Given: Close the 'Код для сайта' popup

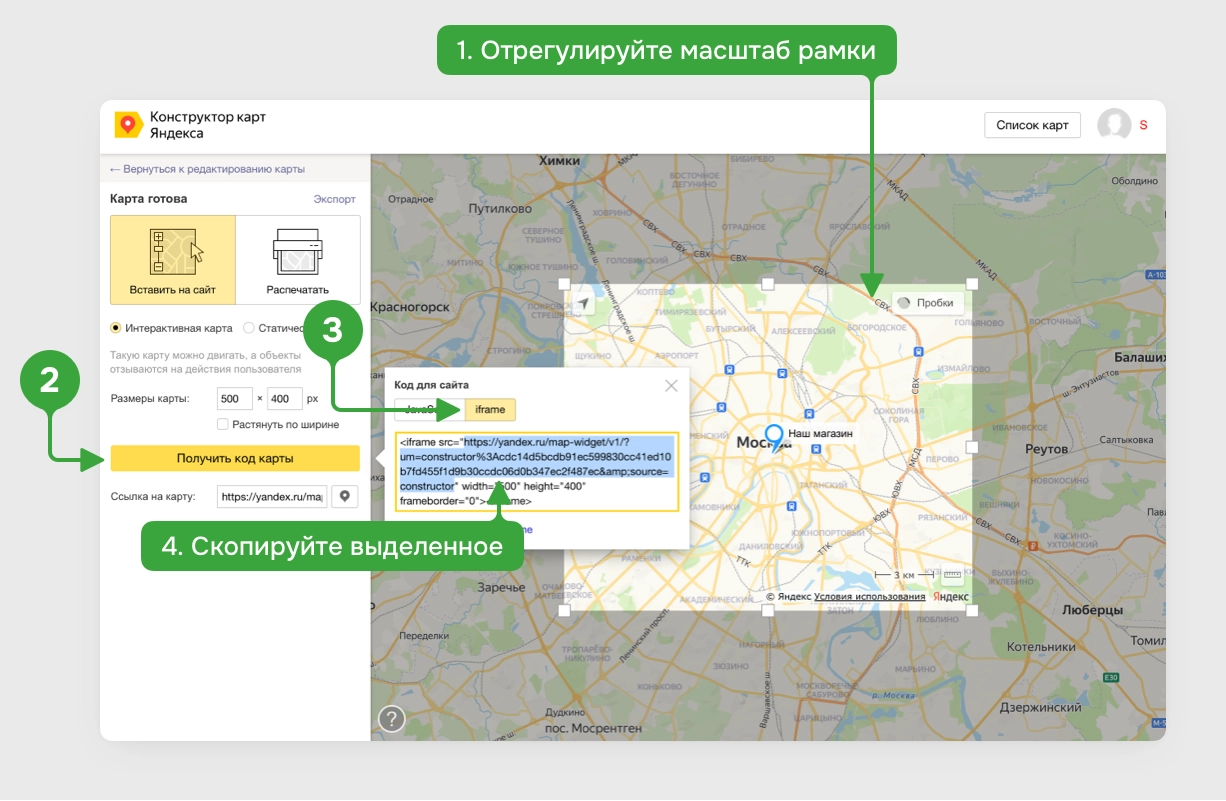Looking at the screenshot, I should click(x=671, y=385).
